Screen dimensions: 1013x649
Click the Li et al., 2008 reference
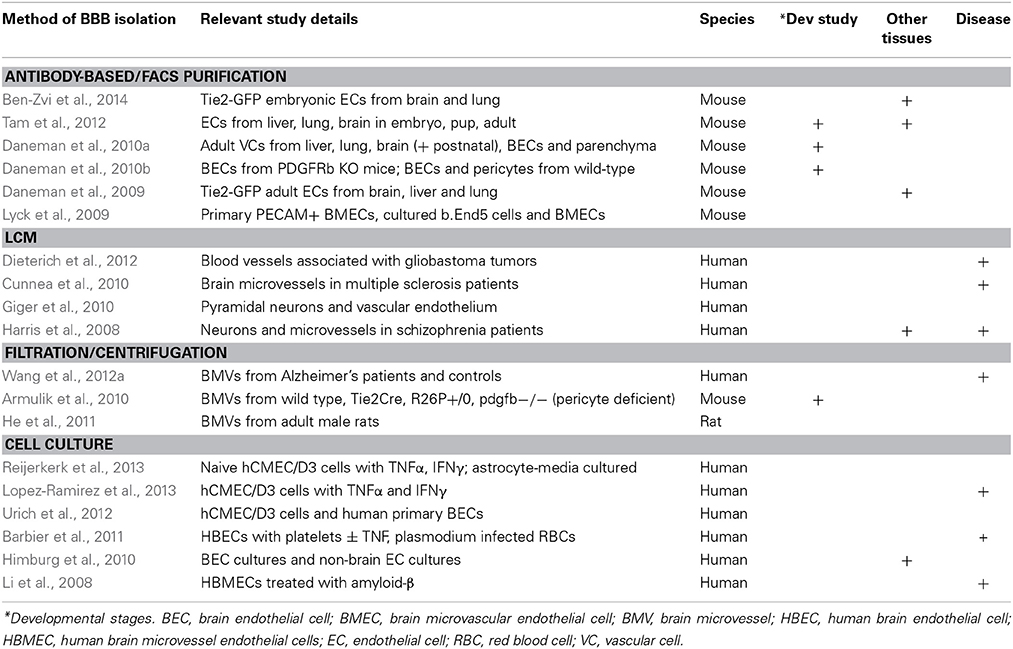point(47,582)
